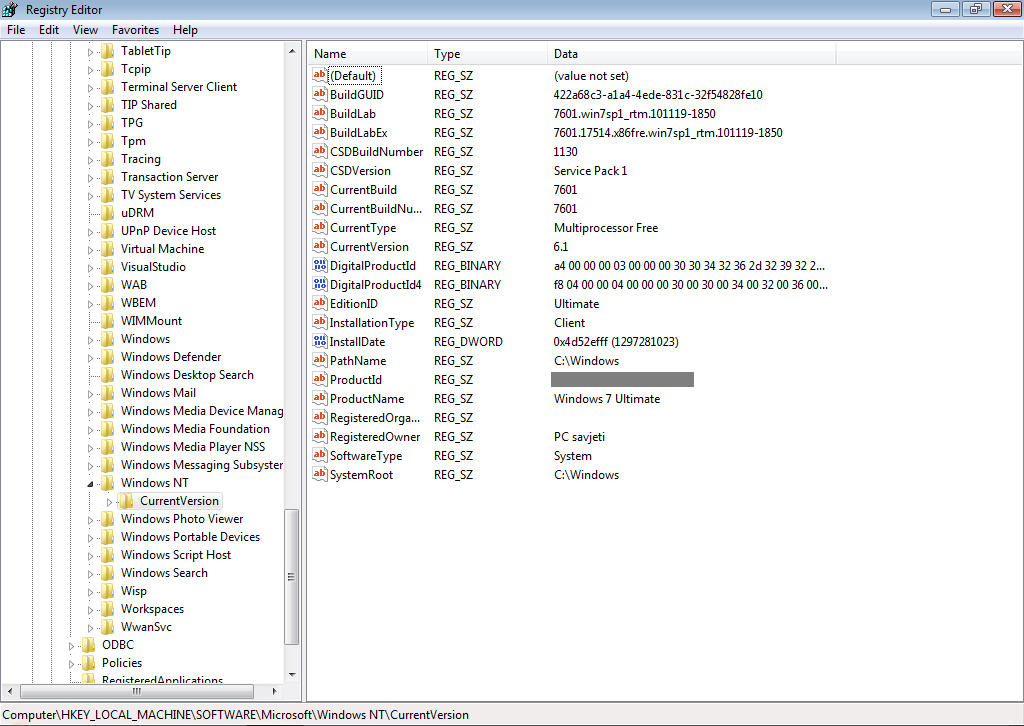Open the Edit menu
The height and width of the screenshot is (726, 1024).
48,30
